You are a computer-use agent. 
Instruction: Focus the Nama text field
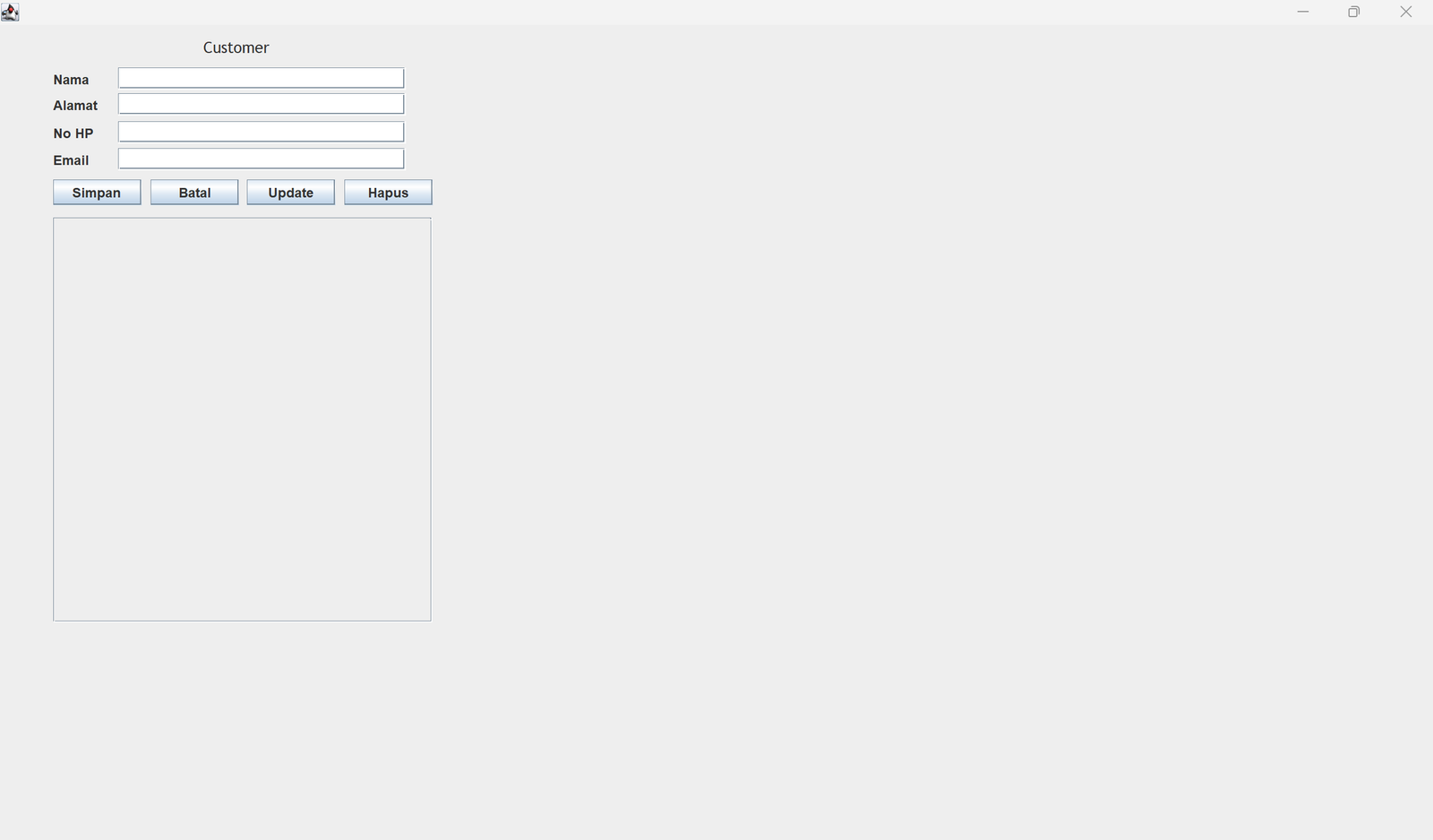261,78
